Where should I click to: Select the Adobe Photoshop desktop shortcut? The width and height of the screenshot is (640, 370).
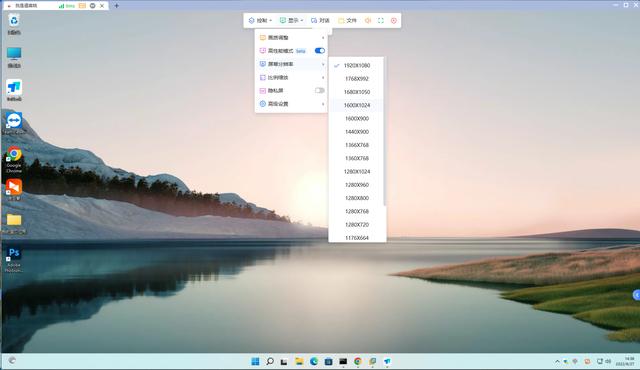(14, 259)
